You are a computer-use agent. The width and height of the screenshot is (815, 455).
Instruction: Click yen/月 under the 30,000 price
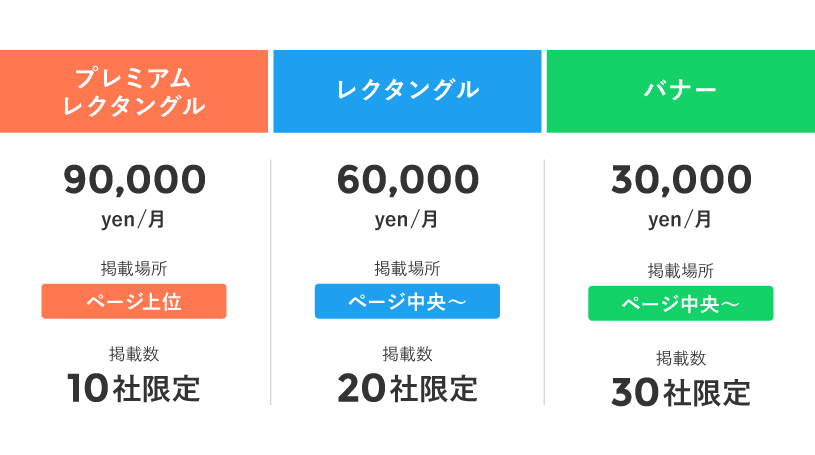pos(680,219)
